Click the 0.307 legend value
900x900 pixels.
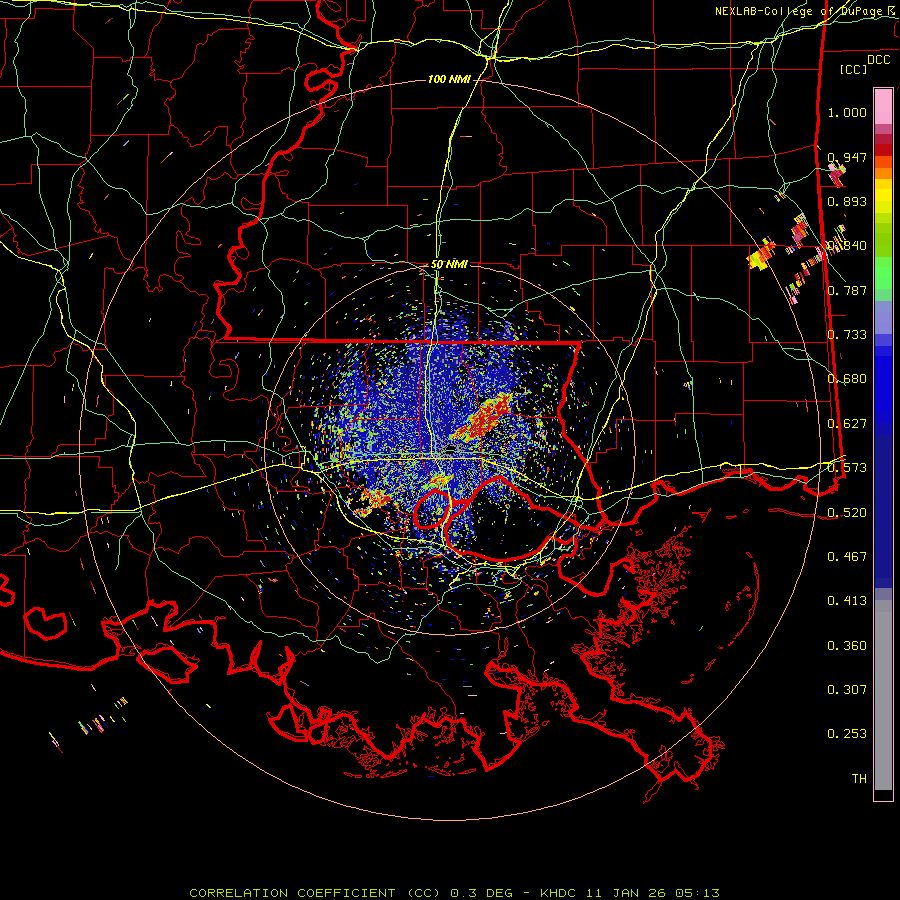point(847,690)
